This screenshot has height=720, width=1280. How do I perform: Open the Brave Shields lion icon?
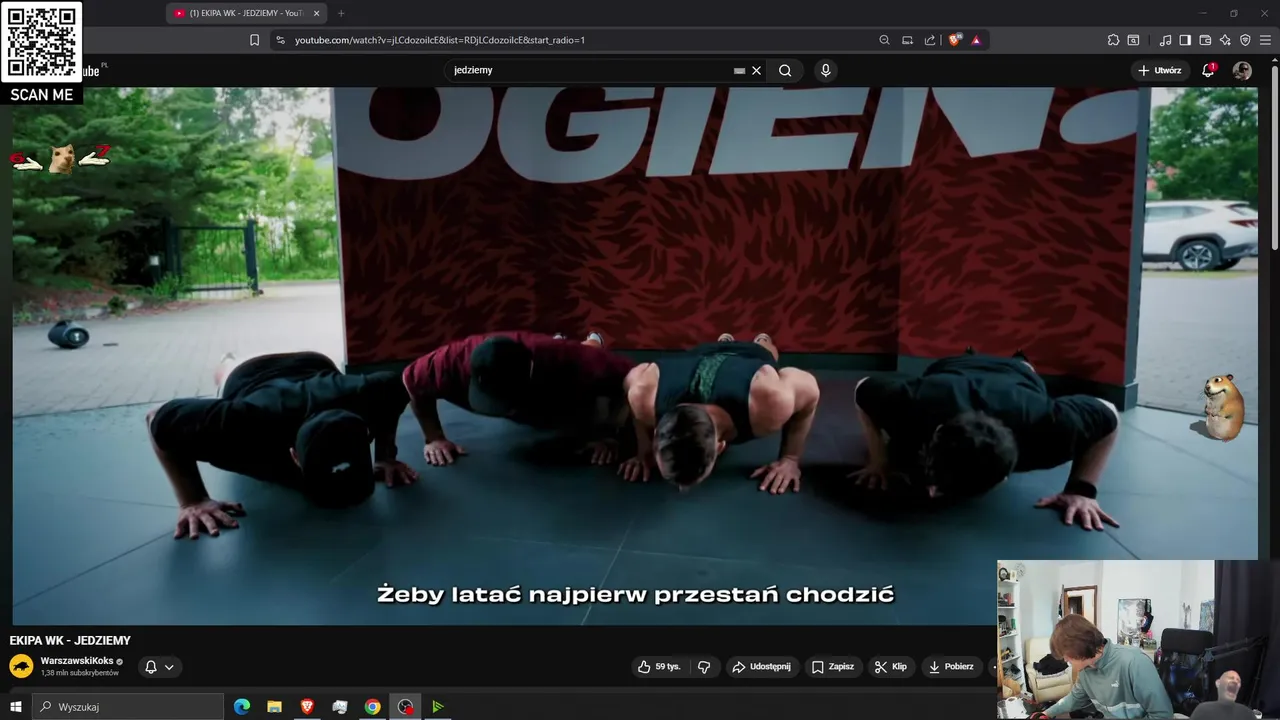coord(955,40)
